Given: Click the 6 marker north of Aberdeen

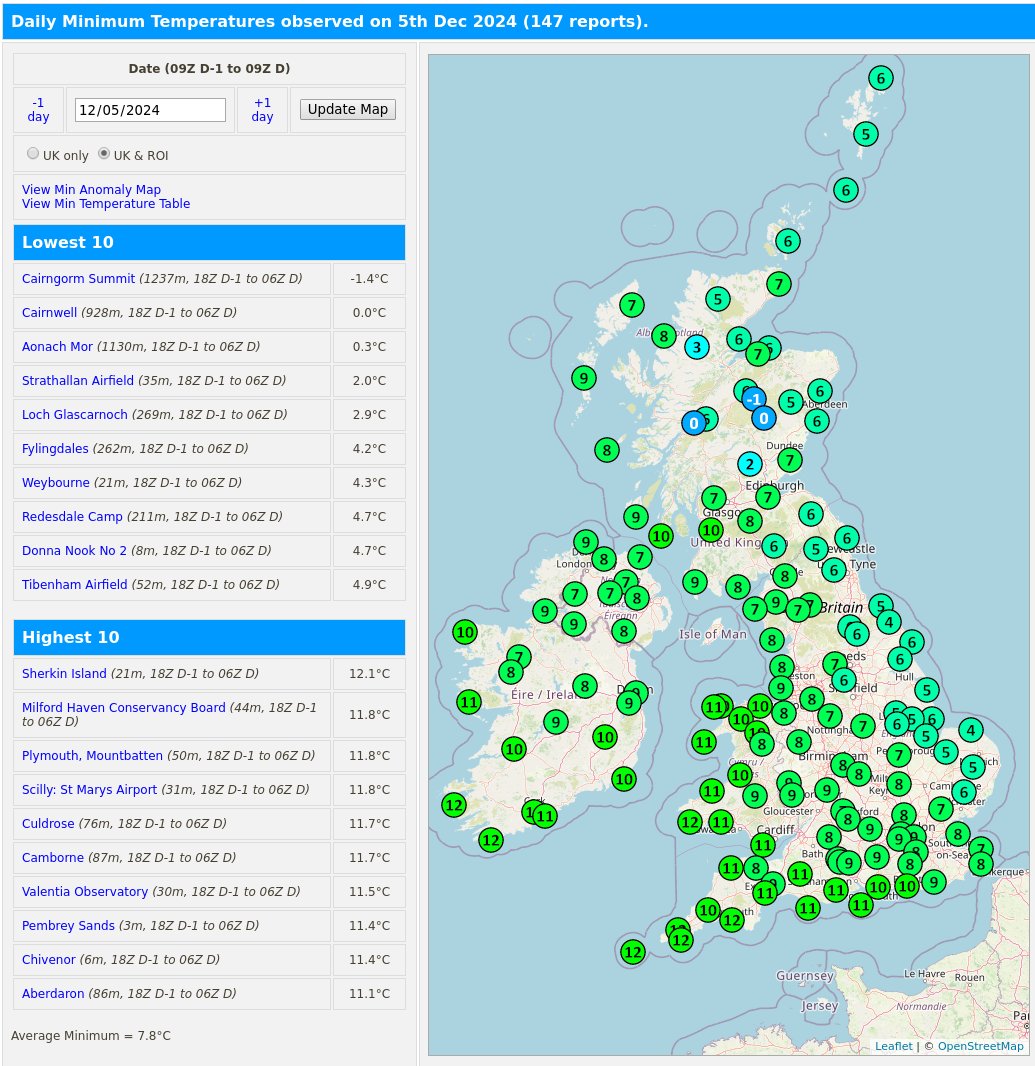Looking at the screenshot, I should click(819, 391).
